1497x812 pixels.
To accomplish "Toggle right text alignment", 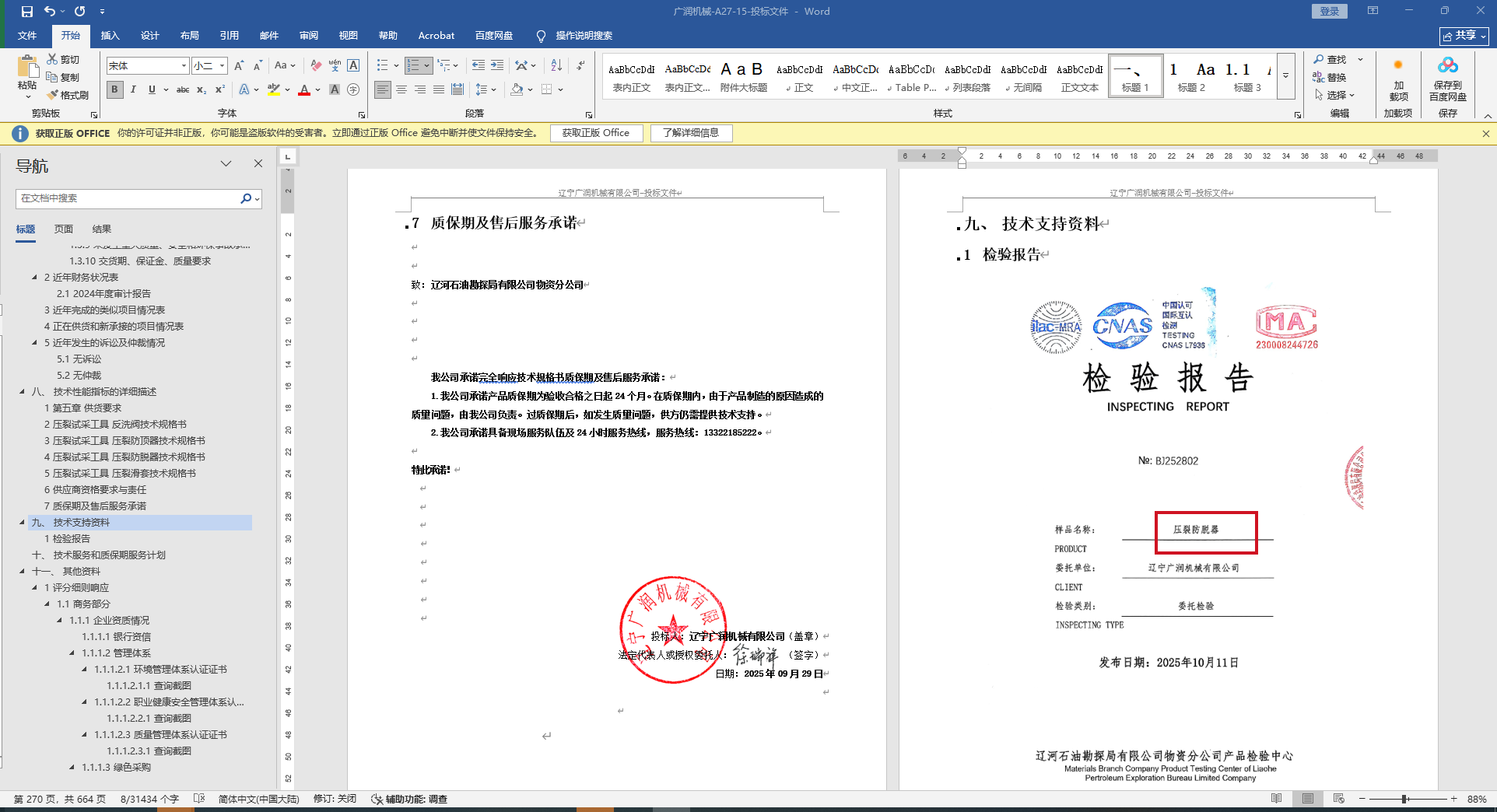I will point(420,89).
